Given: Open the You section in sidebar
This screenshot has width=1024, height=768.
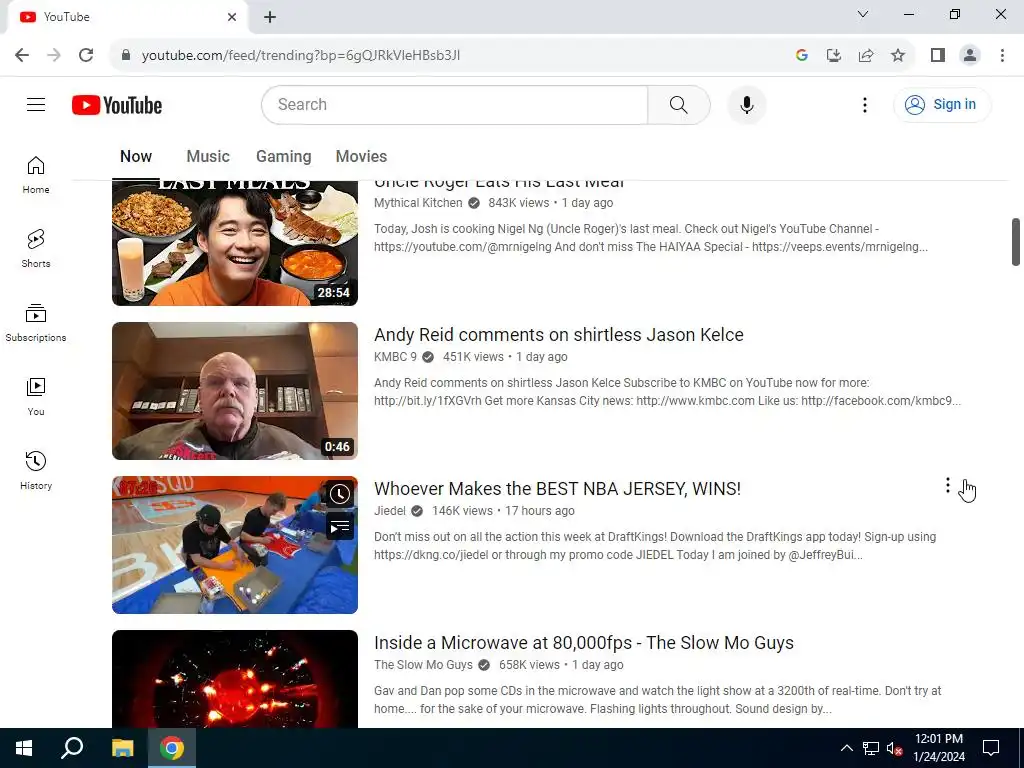Looking at the screenshot, I should (x=36, y=396).
